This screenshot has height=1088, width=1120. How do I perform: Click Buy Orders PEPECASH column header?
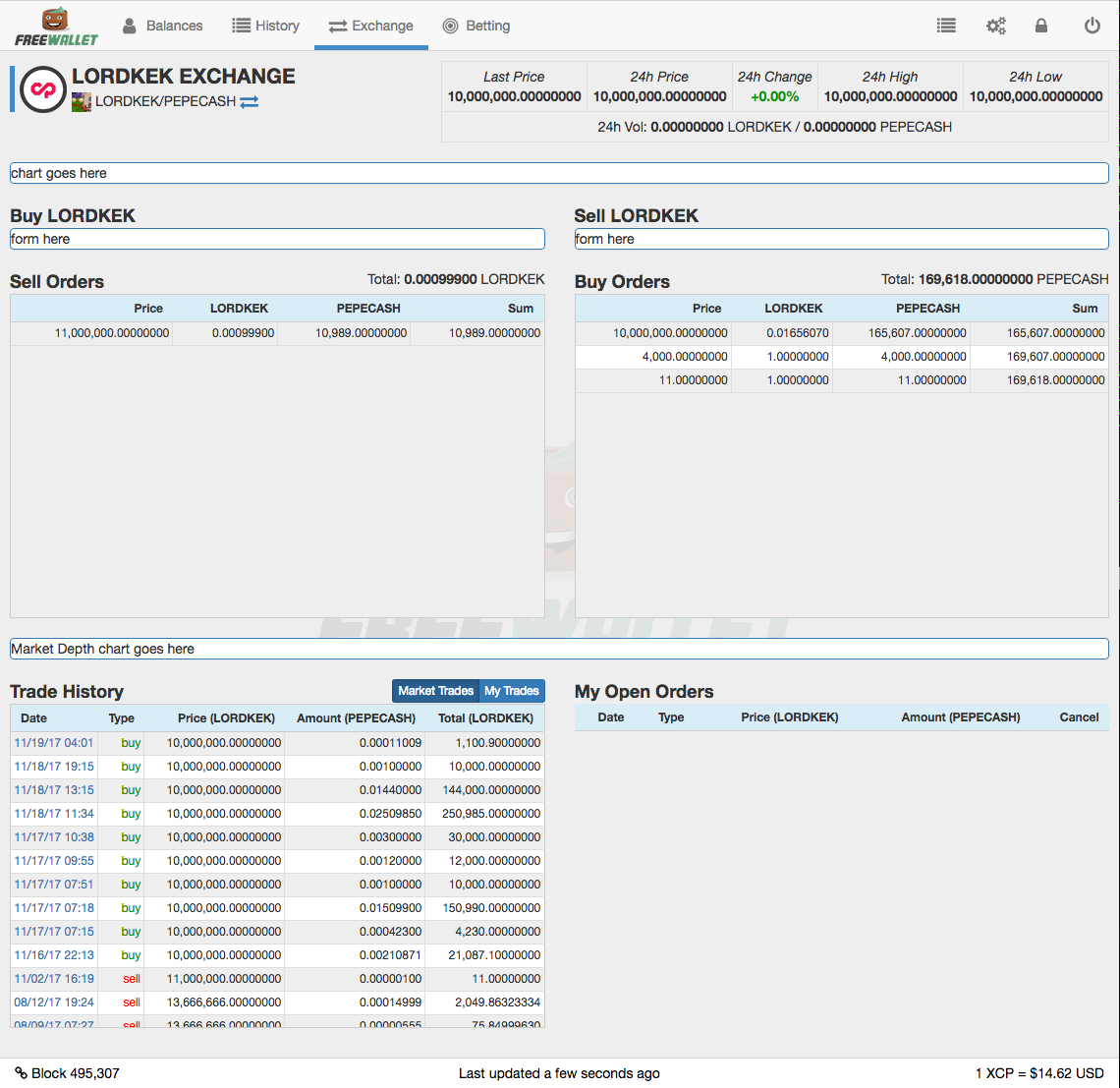(x=927, y=309)
